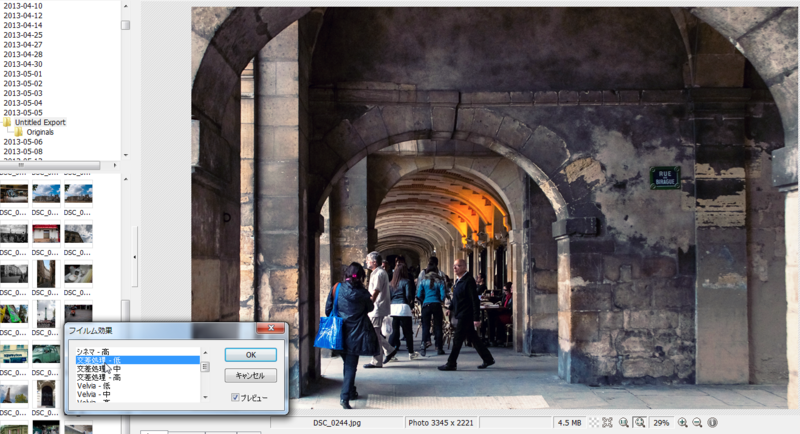Click the film effect list scrollbar thumb
The height and width of the screenshot is (434, 800).
[205, 367]
